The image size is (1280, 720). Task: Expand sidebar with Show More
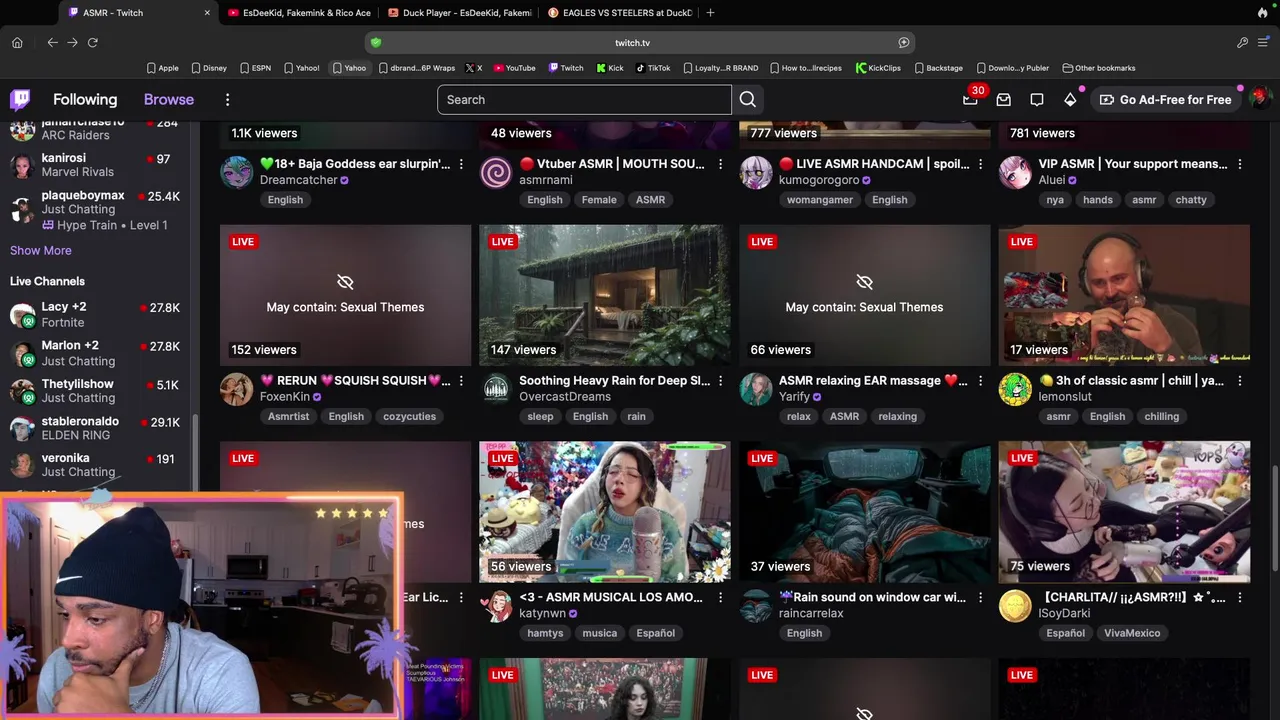(x=41, y=250)
